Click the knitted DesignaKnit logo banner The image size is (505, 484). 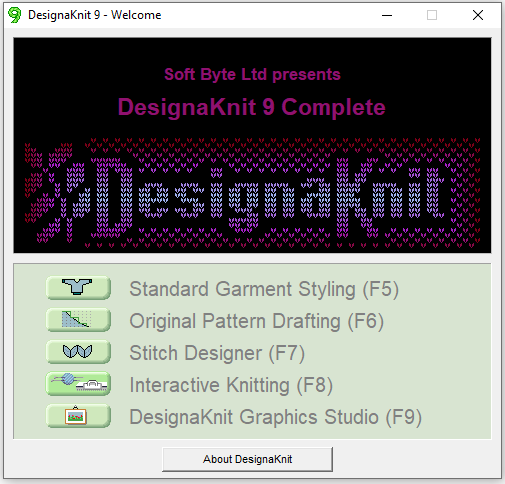click(x=252, y=193)
